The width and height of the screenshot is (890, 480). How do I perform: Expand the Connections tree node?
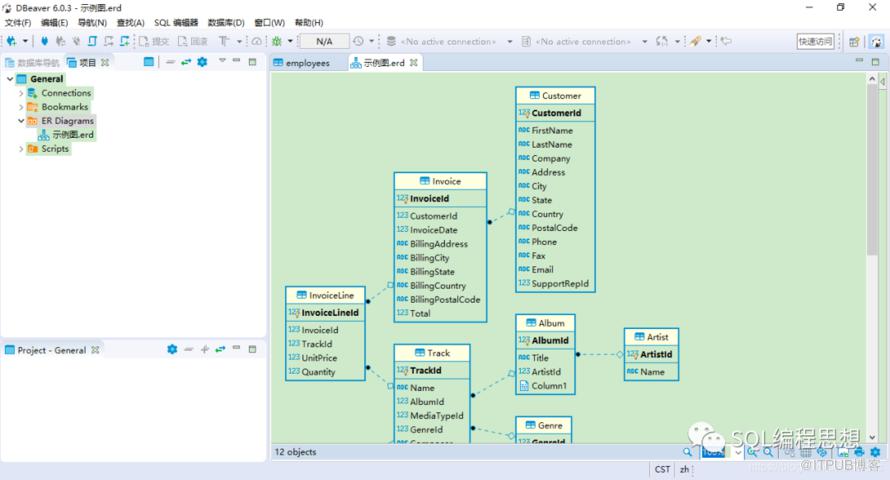21,93
